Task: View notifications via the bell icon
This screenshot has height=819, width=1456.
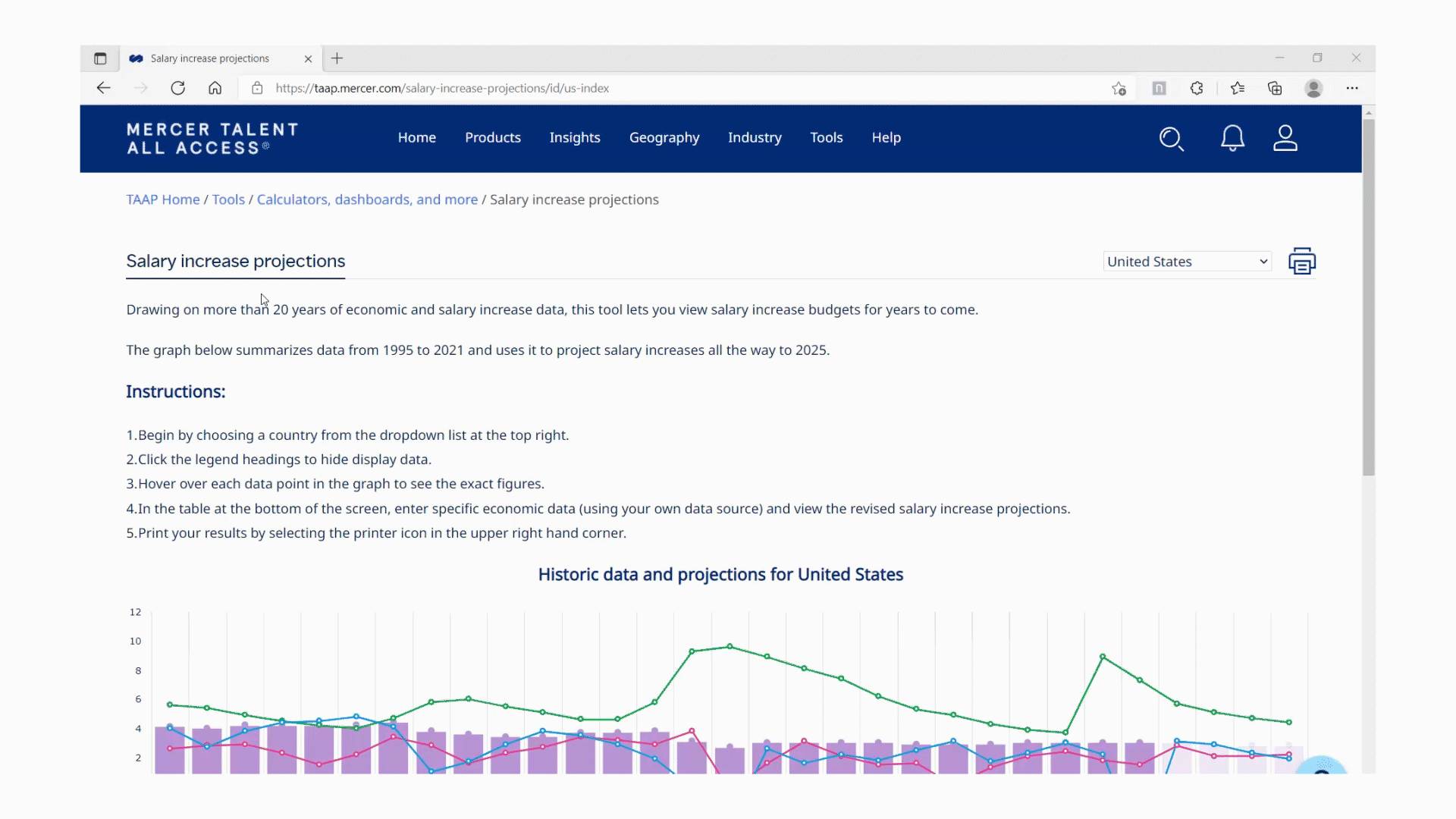Action: point(1232,139)
